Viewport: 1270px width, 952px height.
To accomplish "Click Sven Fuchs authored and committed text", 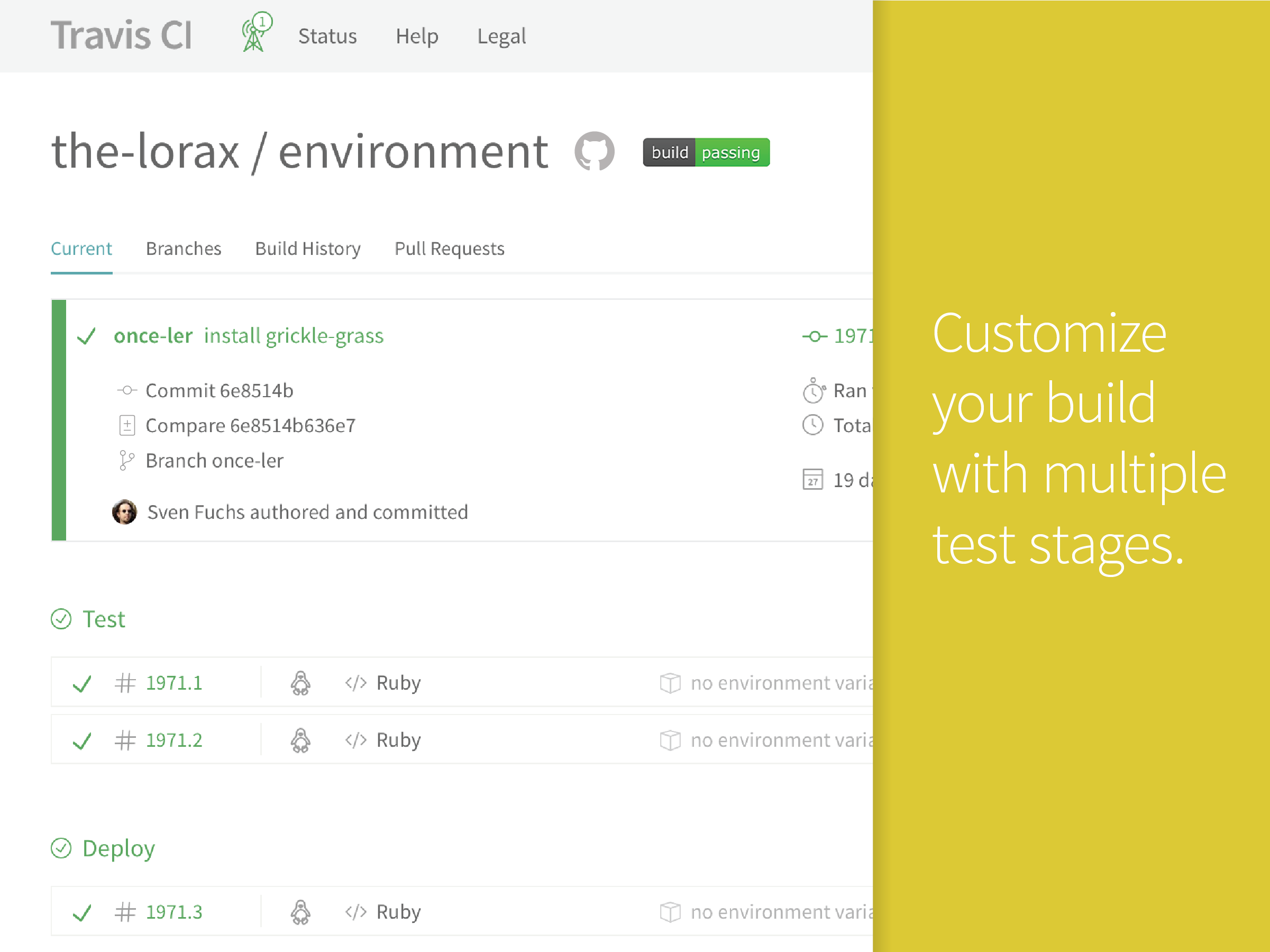I will (308, 511).
